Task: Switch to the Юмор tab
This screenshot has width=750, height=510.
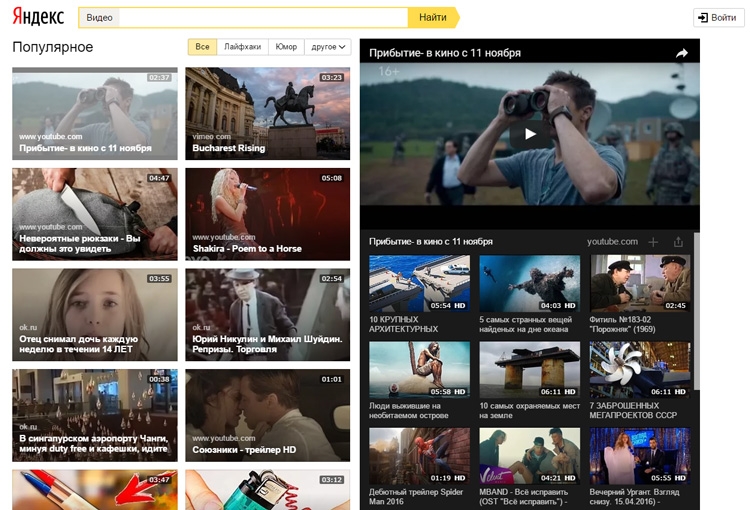Action: click(x=286, y=47)
